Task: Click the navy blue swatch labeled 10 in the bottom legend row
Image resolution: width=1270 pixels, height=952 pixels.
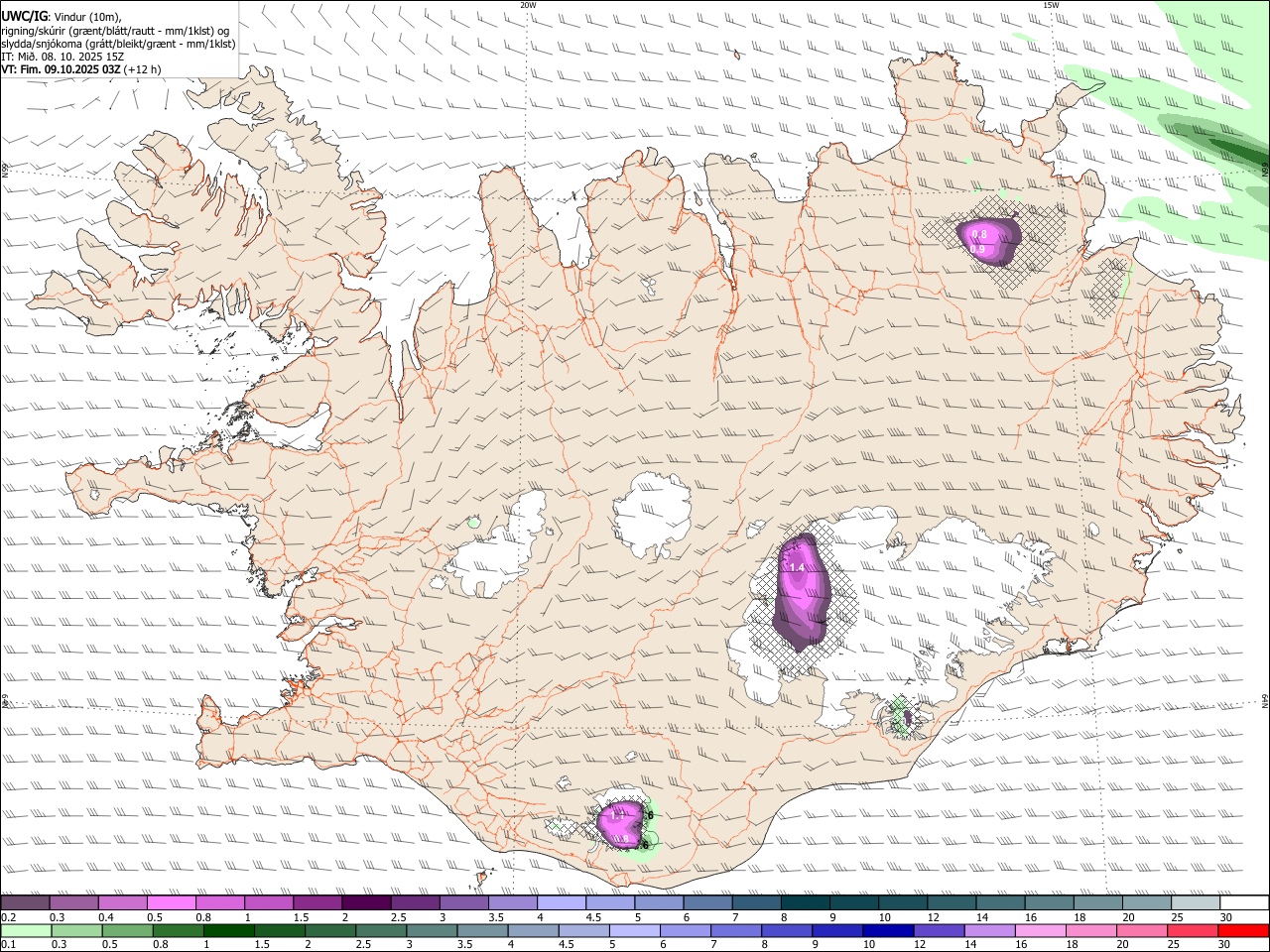Action: [x=886, y=931]
